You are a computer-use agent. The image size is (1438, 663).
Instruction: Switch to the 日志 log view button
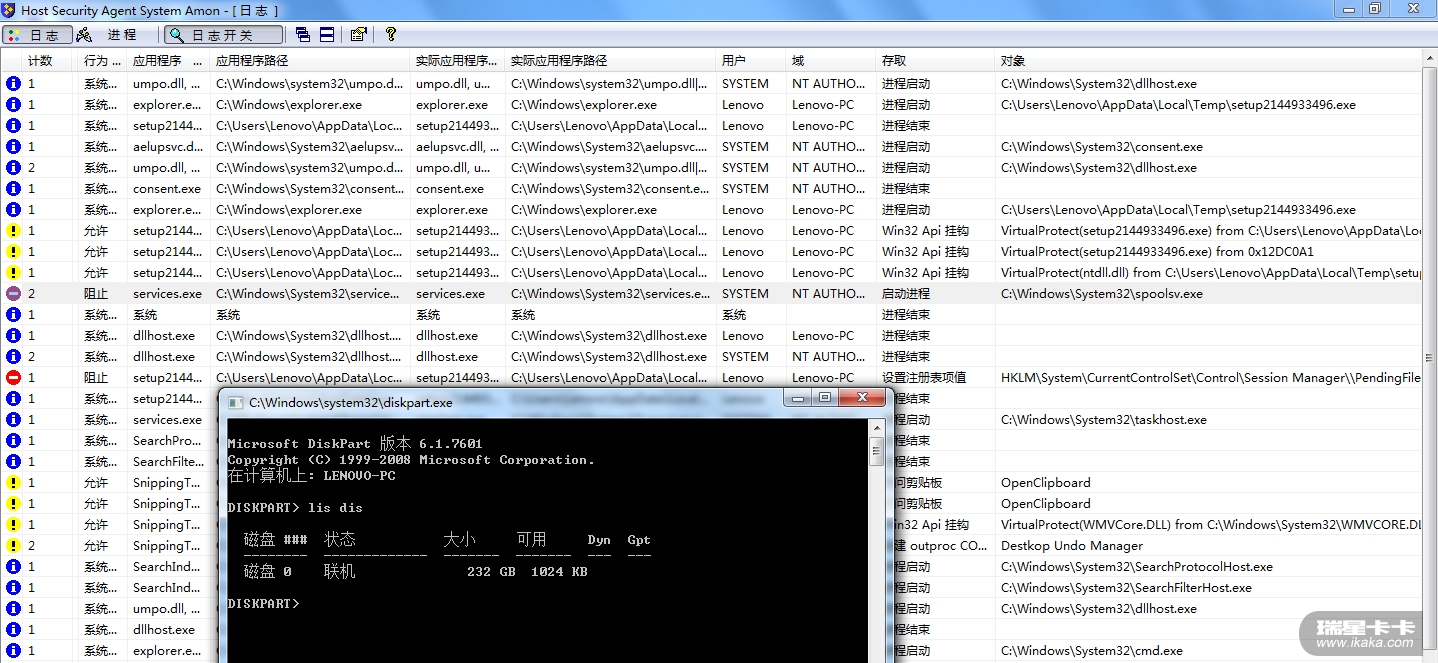37,34
